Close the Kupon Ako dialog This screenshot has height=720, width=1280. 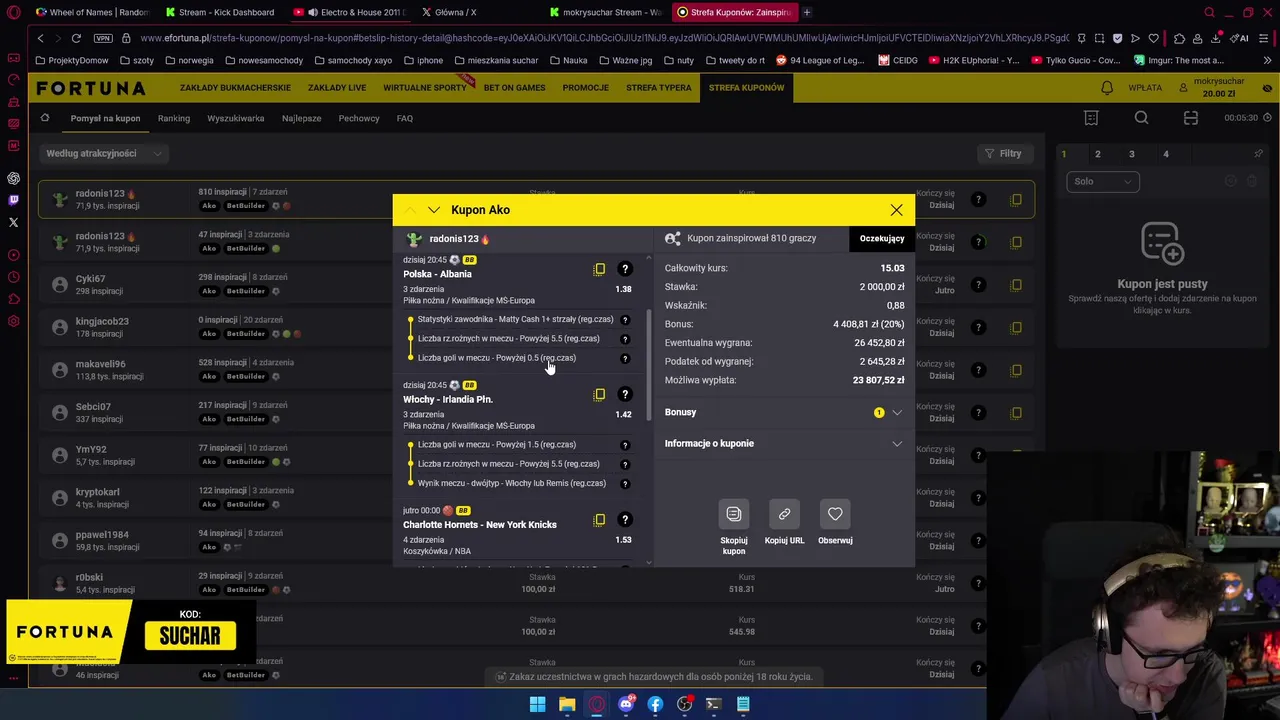[x=896, y=210]
